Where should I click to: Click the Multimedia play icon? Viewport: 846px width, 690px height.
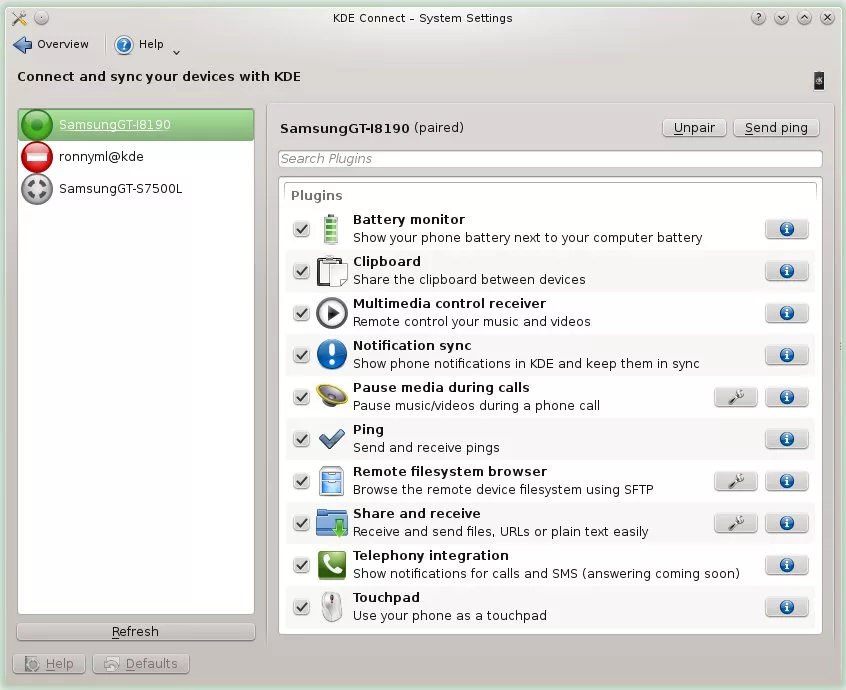[331, 313]
